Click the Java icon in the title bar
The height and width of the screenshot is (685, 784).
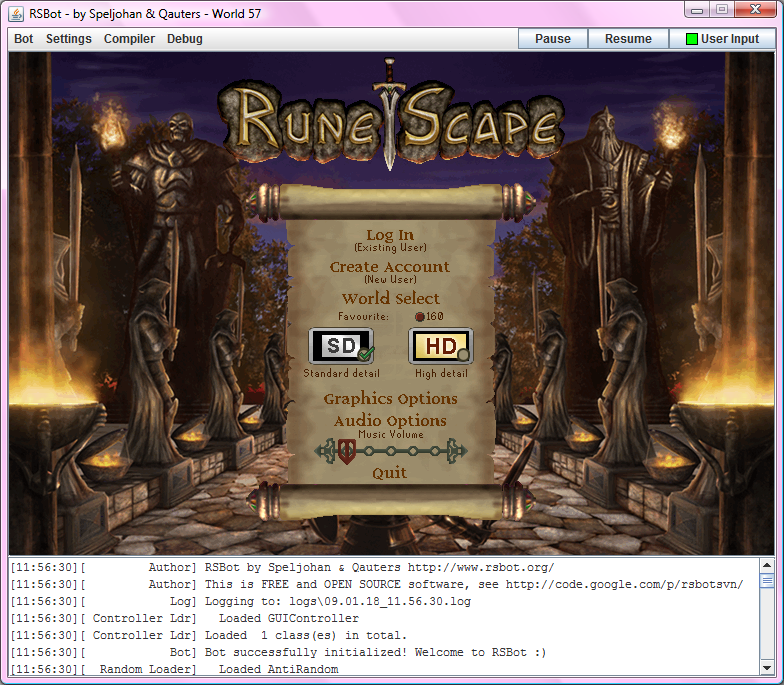tap(16, 14)
